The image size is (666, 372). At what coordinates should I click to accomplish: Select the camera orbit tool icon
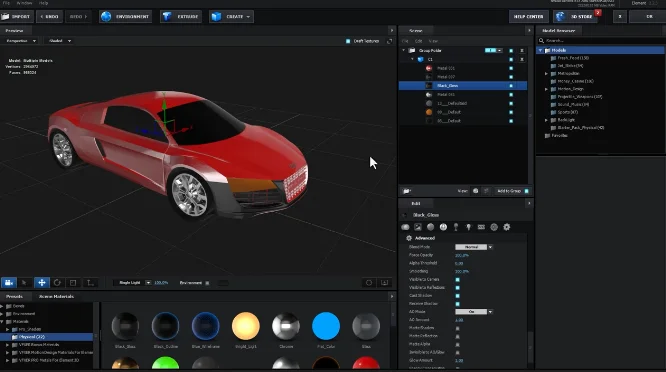click(8, 283)
